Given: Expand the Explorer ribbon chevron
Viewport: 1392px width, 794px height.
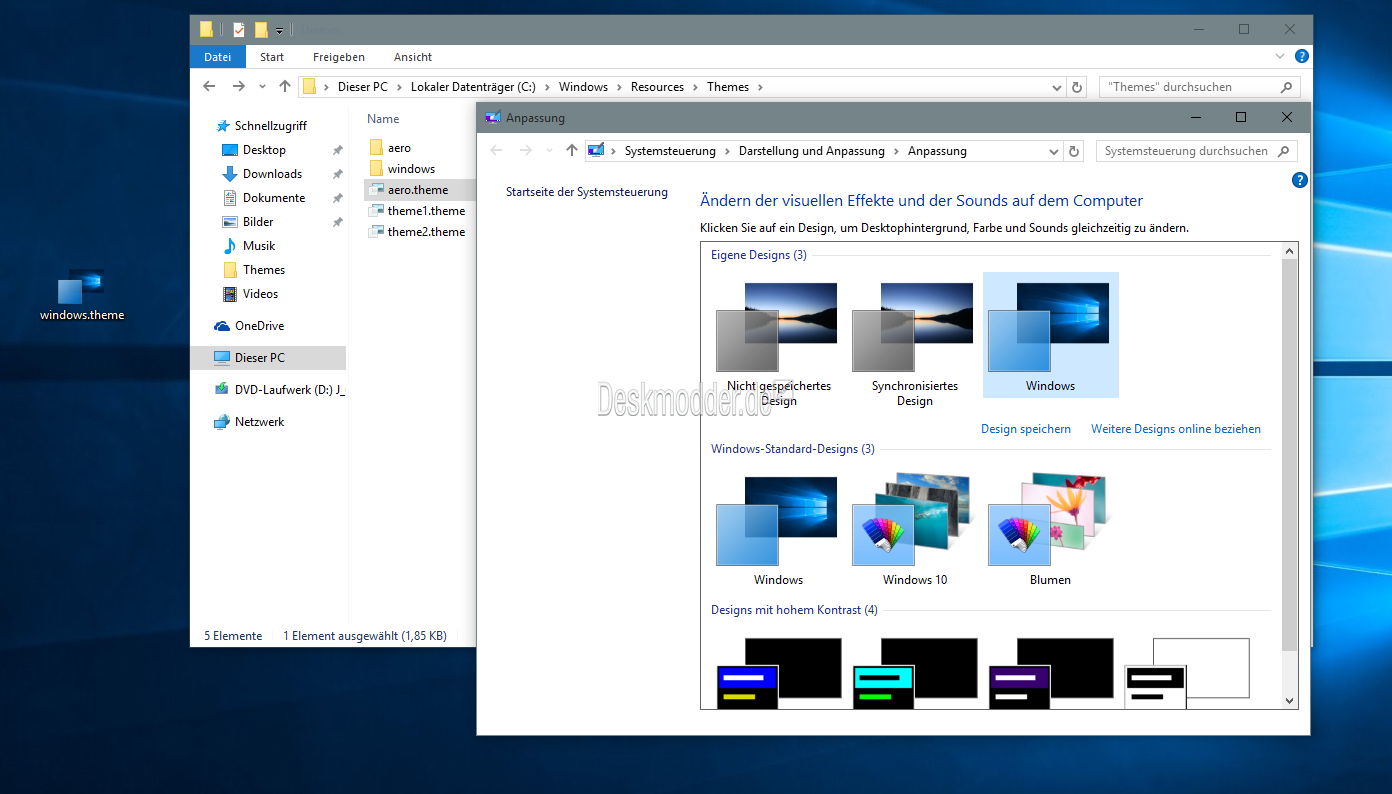Looking at the screenshot, I should (x=1281, y=57).
